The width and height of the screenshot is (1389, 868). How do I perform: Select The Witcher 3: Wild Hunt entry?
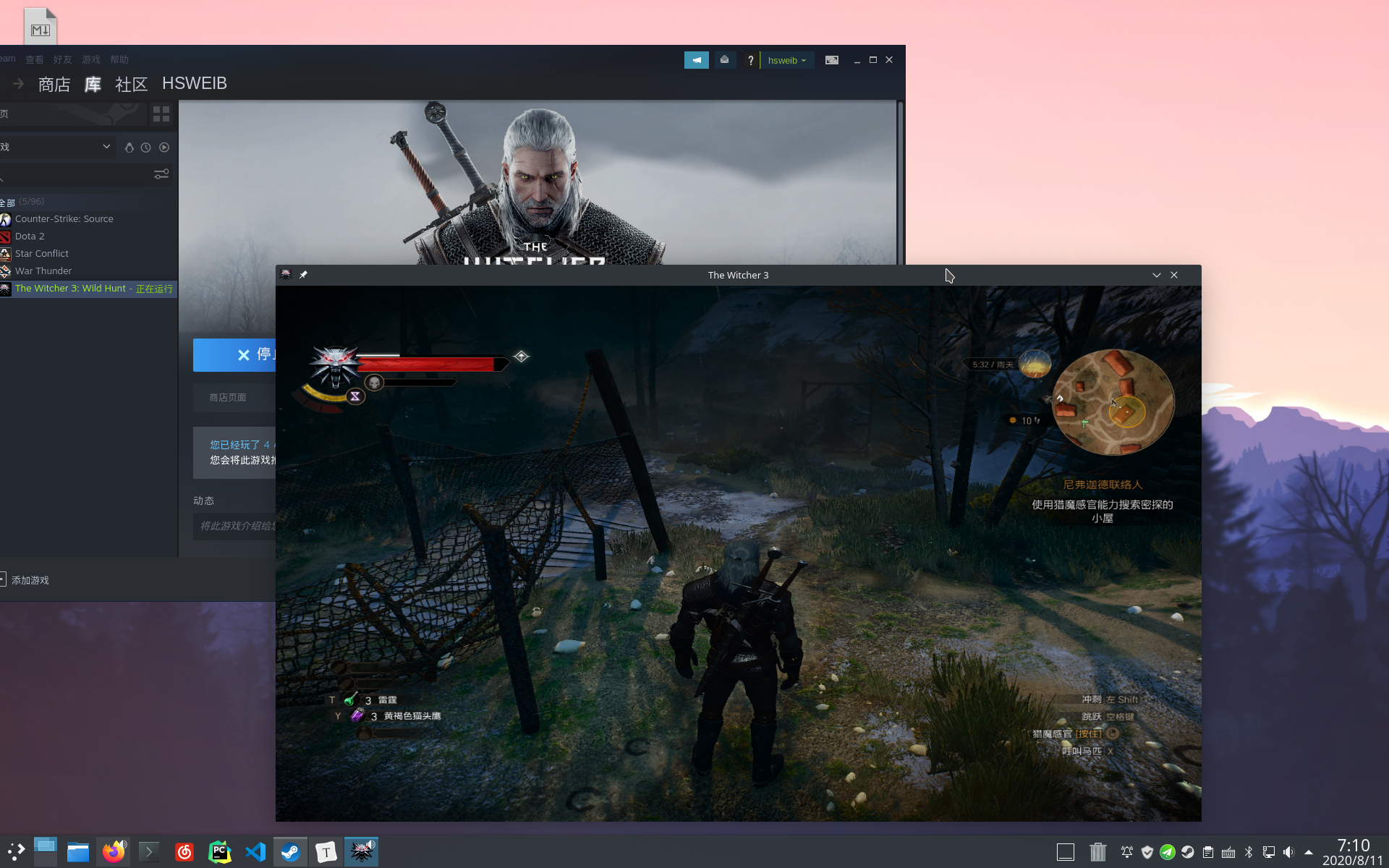89,289
